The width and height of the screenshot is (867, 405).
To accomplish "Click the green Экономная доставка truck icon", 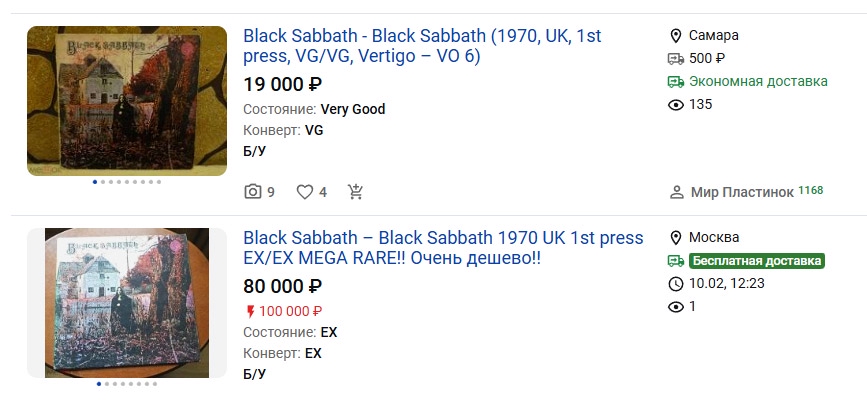I will point(676,82).
